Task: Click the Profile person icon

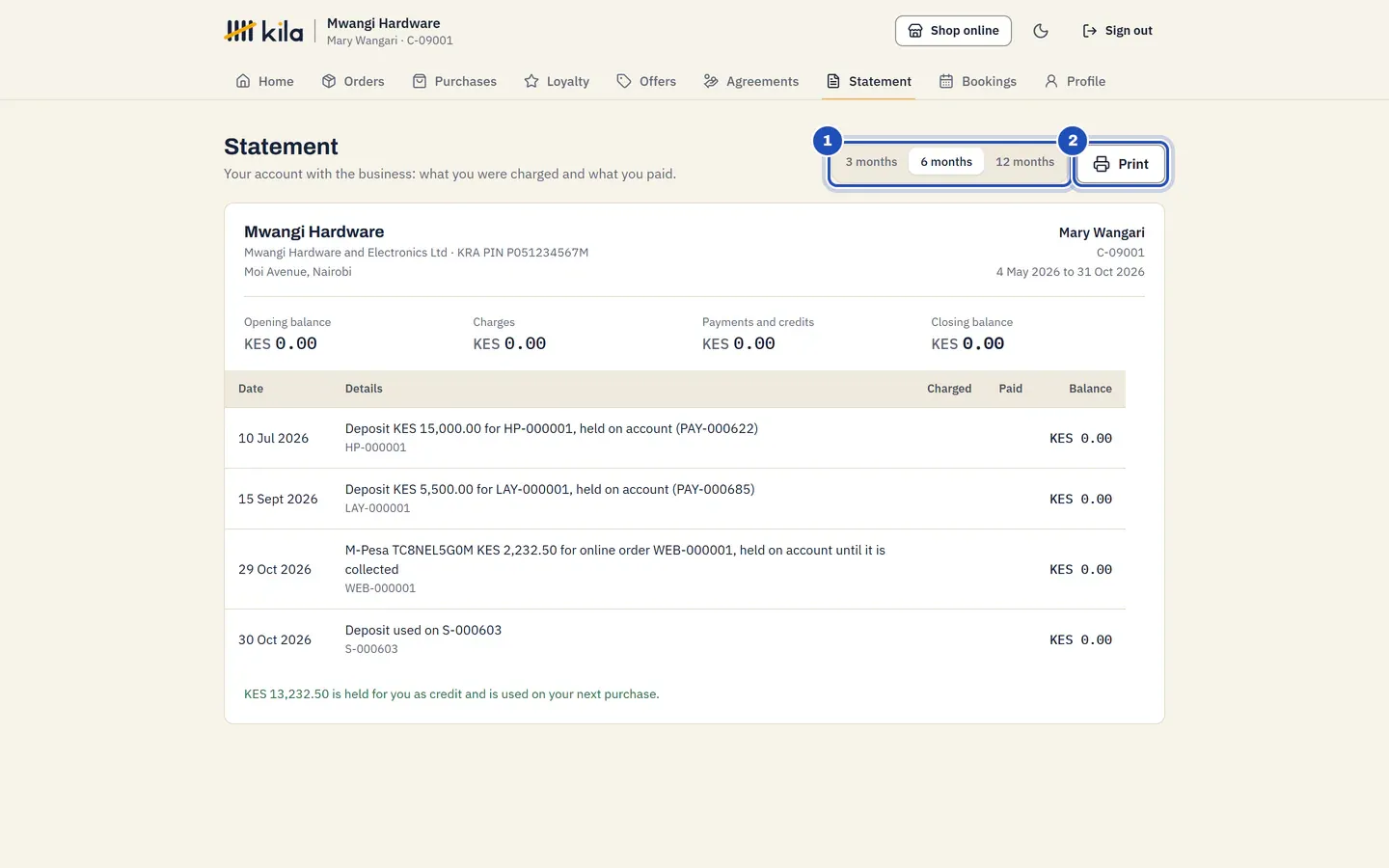Action: pyautogui.click(x=1051, y=81)
